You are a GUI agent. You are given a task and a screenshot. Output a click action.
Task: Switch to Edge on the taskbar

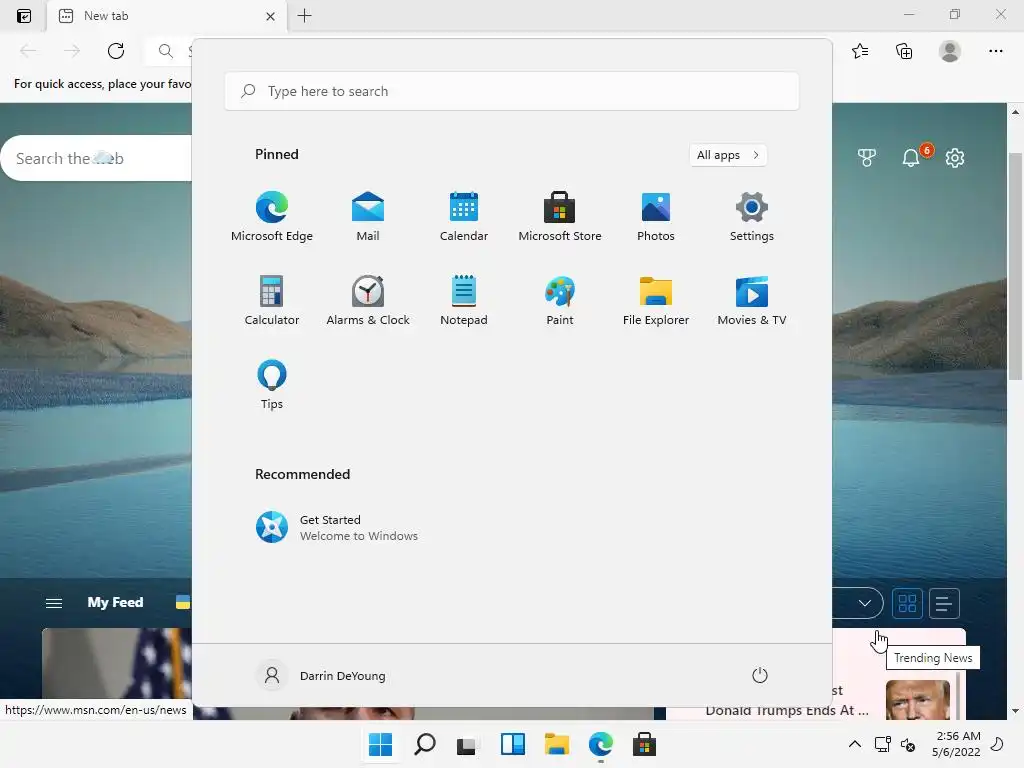tap(600, 744)
